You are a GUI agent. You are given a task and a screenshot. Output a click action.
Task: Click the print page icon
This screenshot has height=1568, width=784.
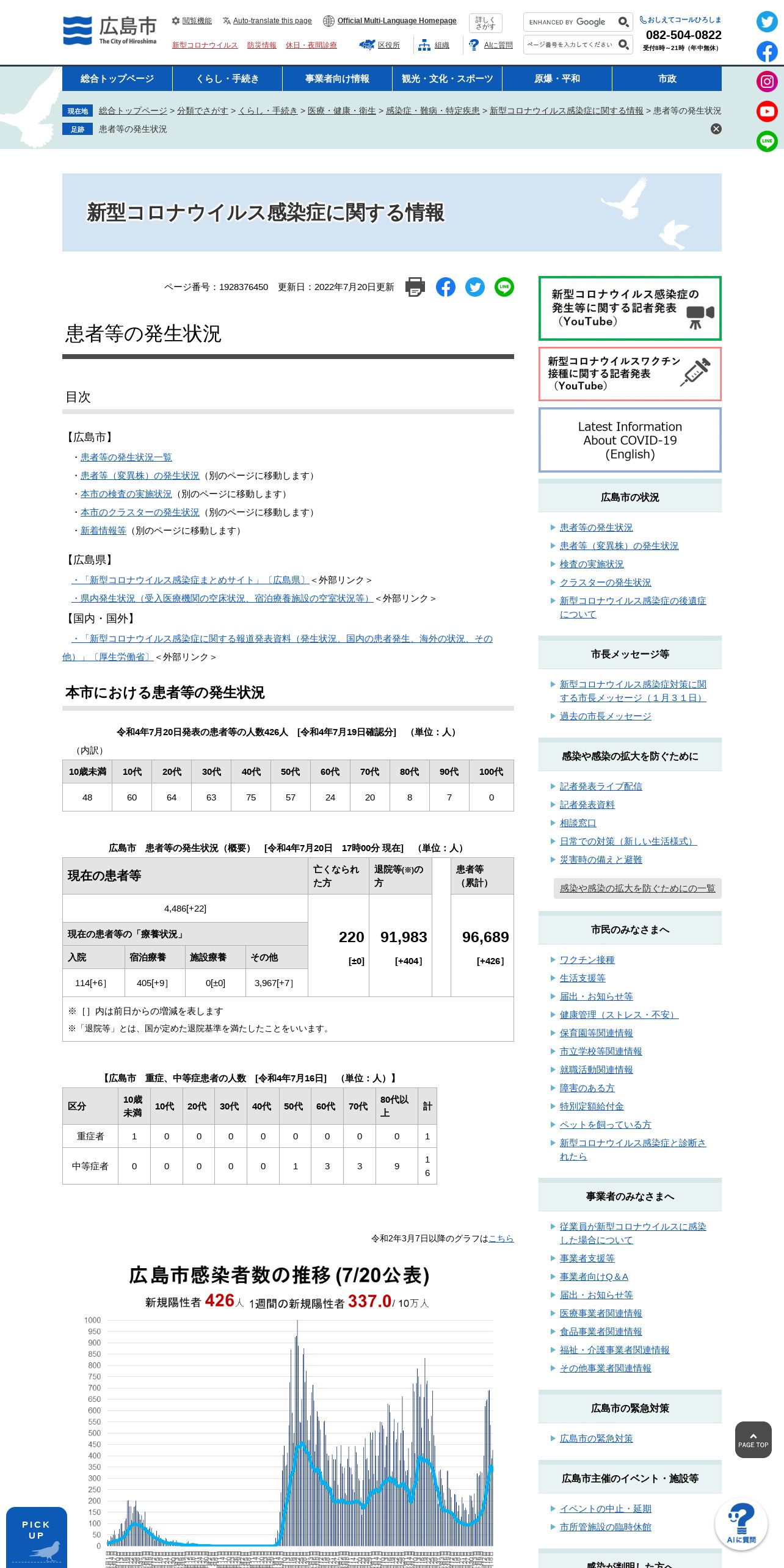415,287
